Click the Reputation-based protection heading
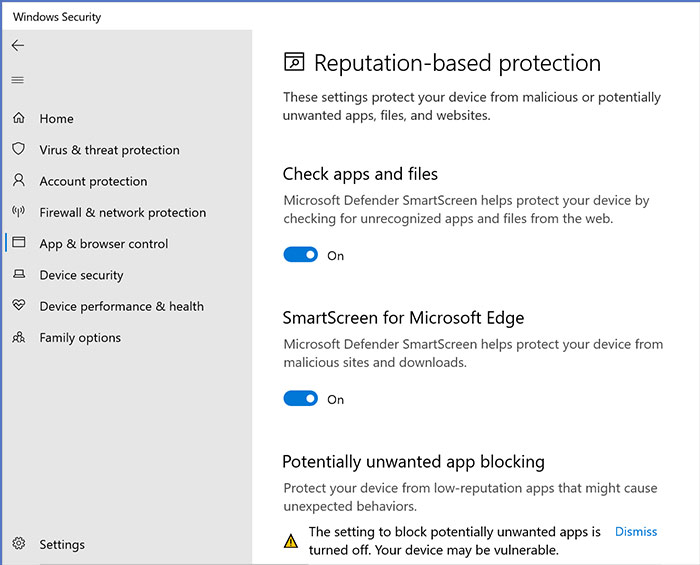 [457, 63]
